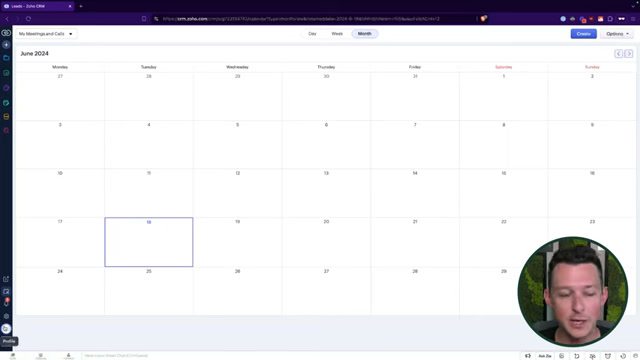Click the Wednesday column header
The image size is (640, 360).
[x=238, y=67]
